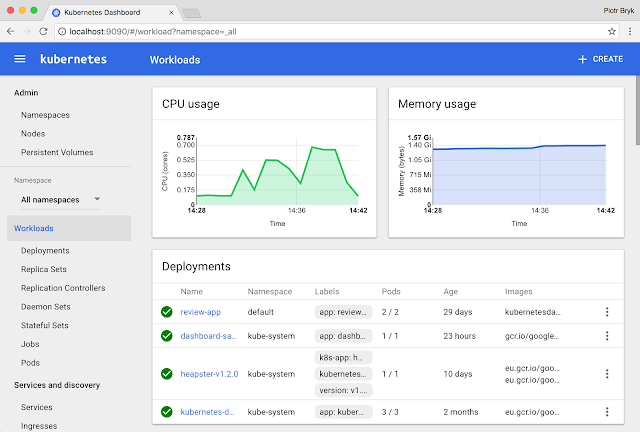Screen dimensions: 640x432
Task: Open Chrome's three-dot menu
Action: click(628, 31)
